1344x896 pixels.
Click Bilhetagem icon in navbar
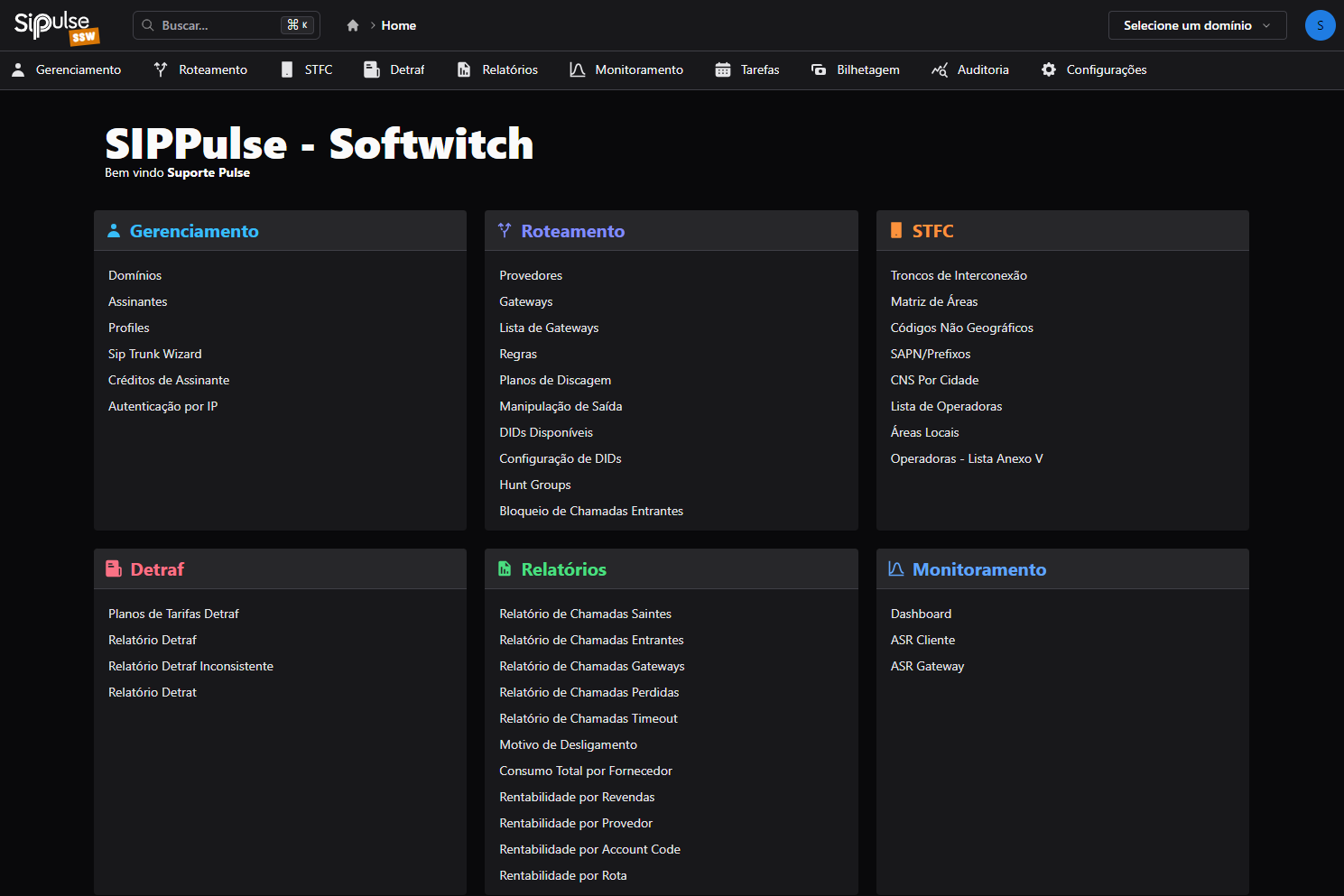[x=819, y=69]
